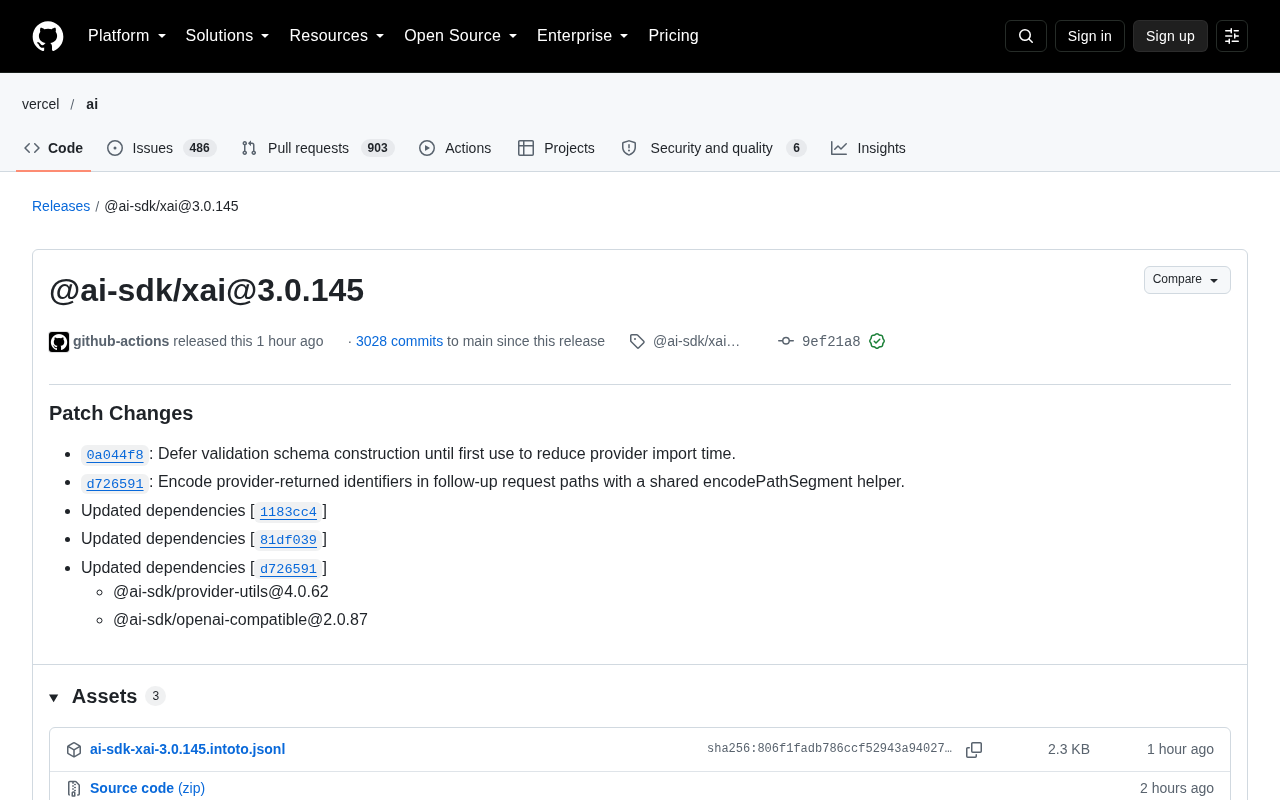The width and height of the screenshot is (1280, 800).
Task: Click the @ai-sdk/xai… tag name
Action: [x=696, y=341]
